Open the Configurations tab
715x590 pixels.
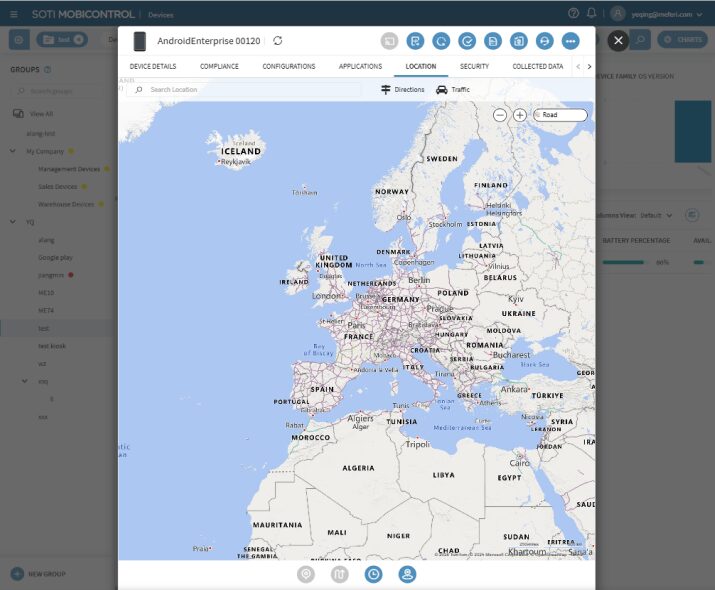click(289, 67)
